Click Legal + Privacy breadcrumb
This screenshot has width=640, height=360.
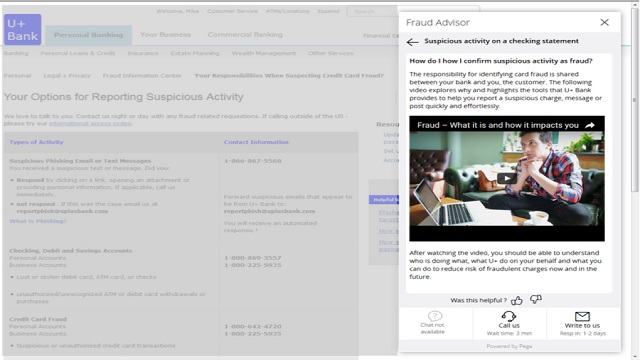67,76
